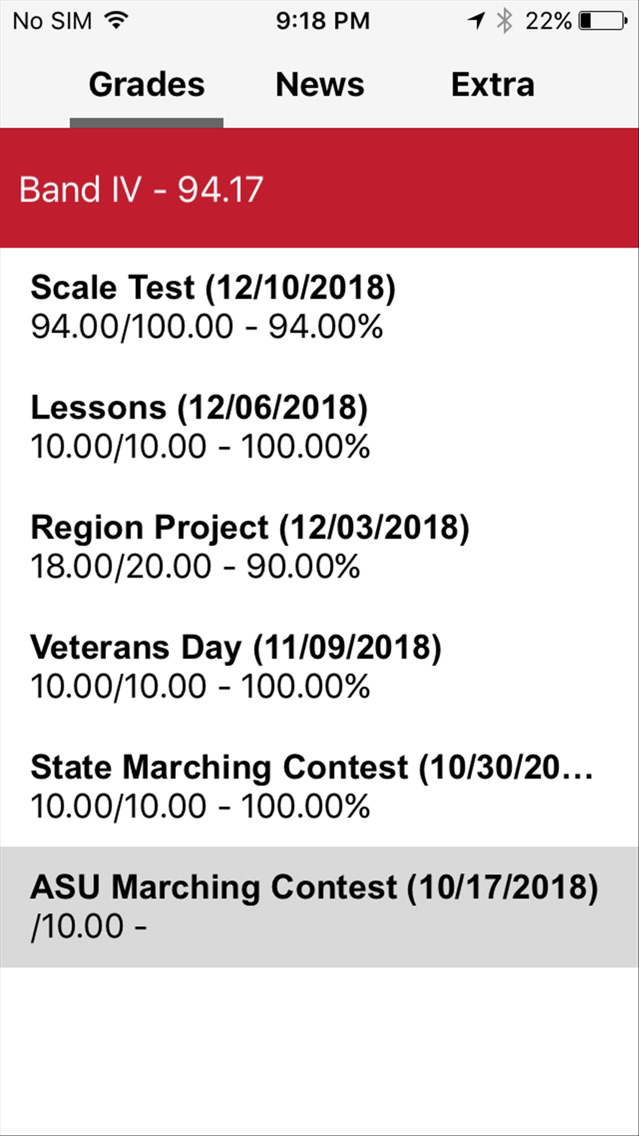Viewport: 639px width, 1136px height.
Task: Tap the ungraded /10.00 score line
Action: click(88, 927)
